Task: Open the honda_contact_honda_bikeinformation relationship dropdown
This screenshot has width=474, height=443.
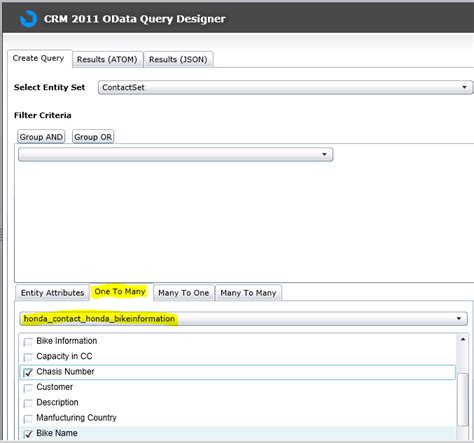Action: [243, 319]
